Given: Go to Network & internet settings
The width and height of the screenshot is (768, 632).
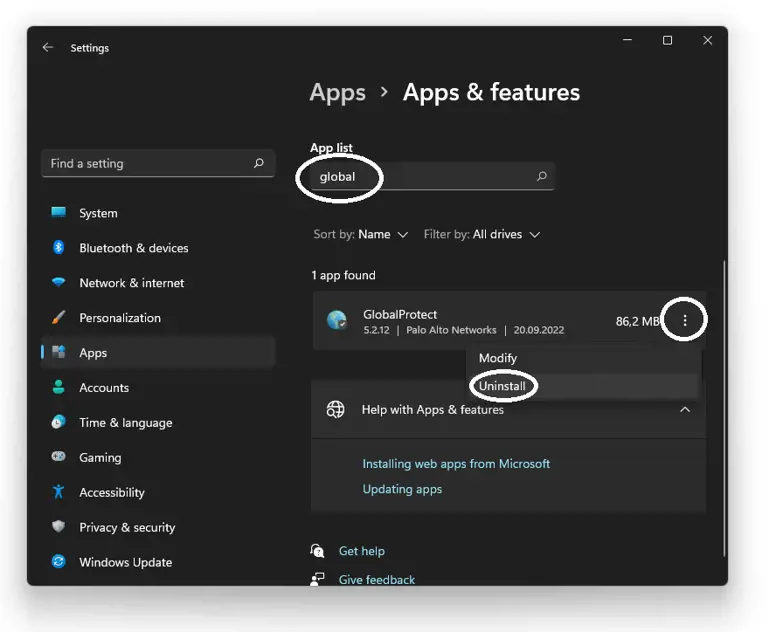Looking at the screenshot, I should 131,283.
